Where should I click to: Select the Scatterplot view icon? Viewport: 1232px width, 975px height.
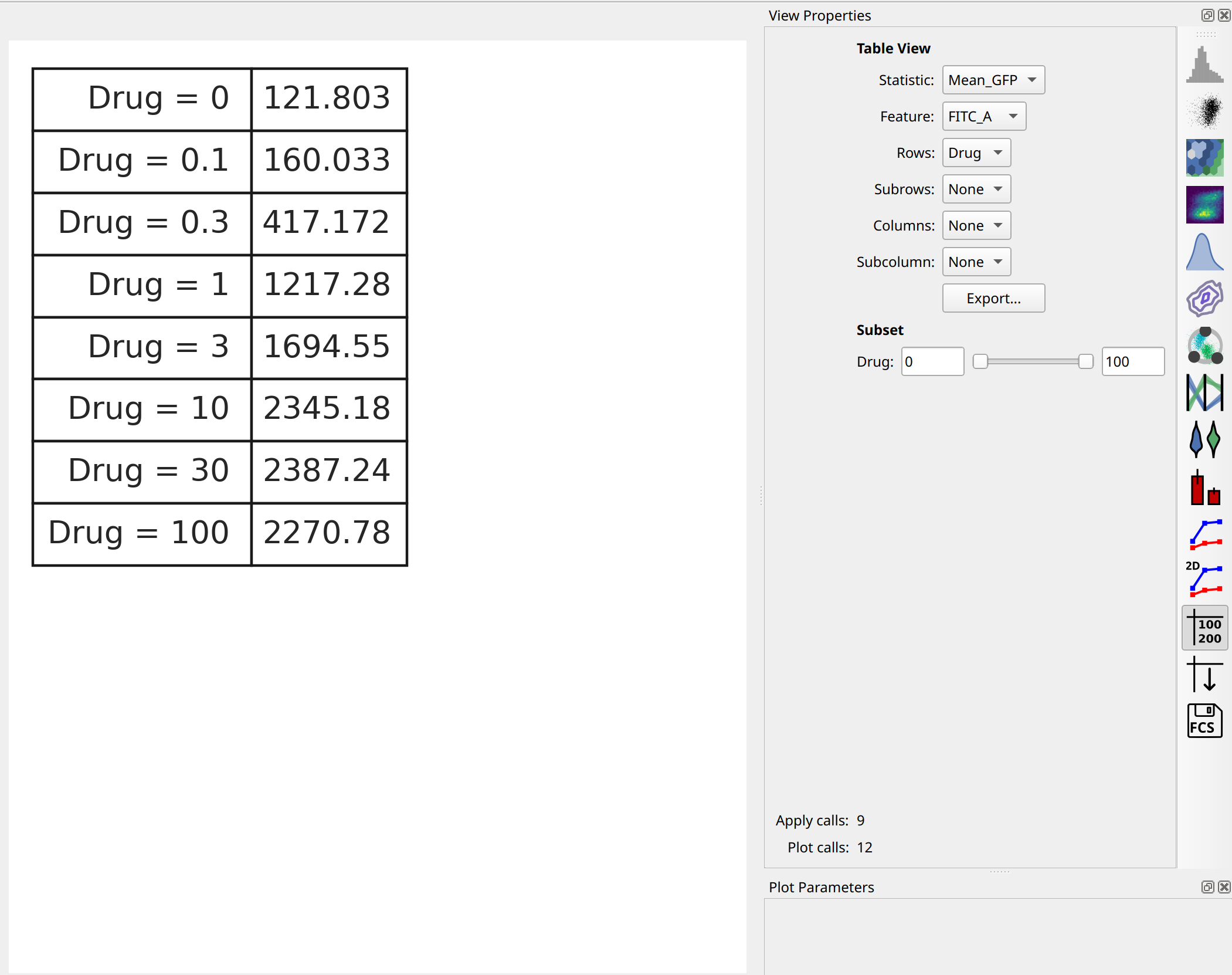[x=1204, y=111]
